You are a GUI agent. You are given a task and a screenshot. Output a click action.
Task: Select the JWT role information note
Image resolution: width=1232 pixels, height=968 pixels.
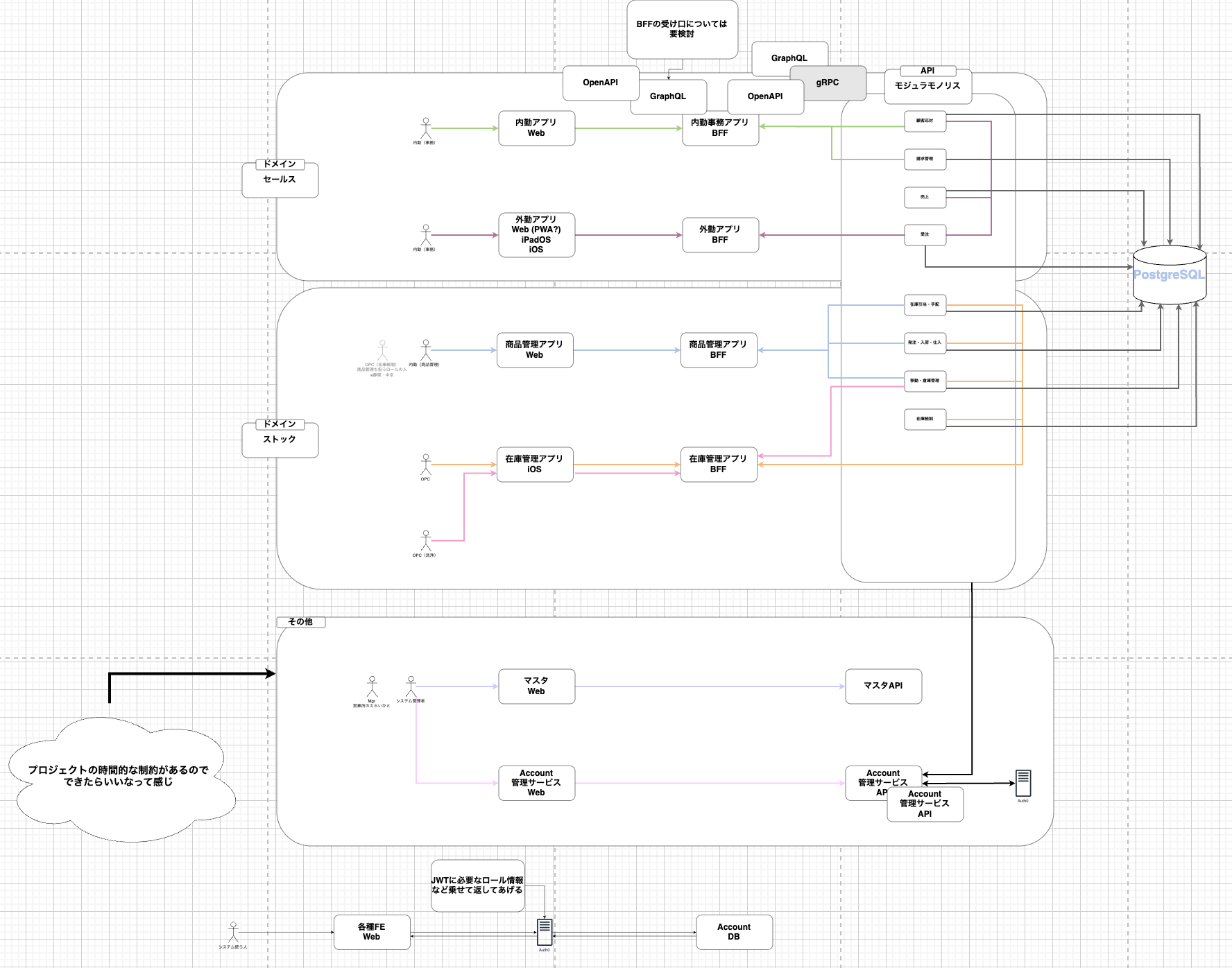[477, 885]
